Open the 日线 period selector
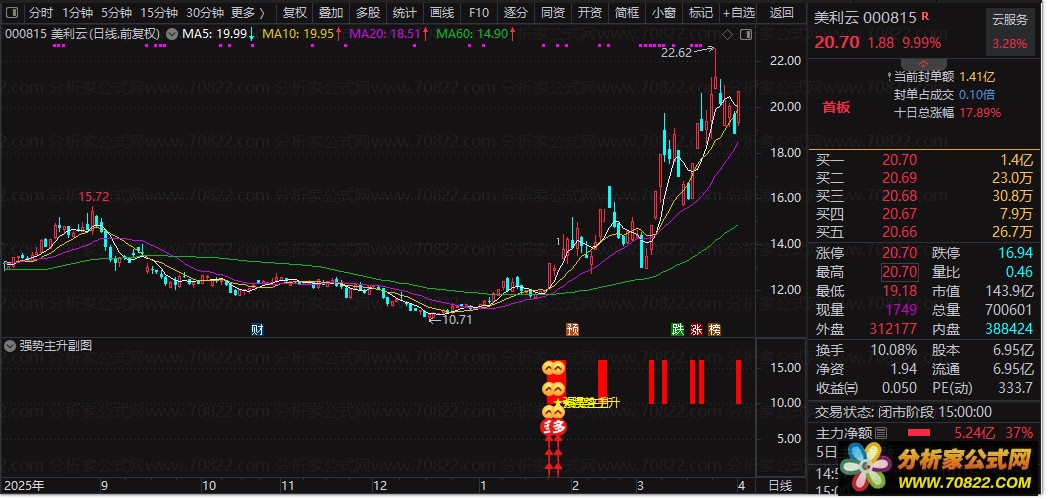 tap(780, 485)
